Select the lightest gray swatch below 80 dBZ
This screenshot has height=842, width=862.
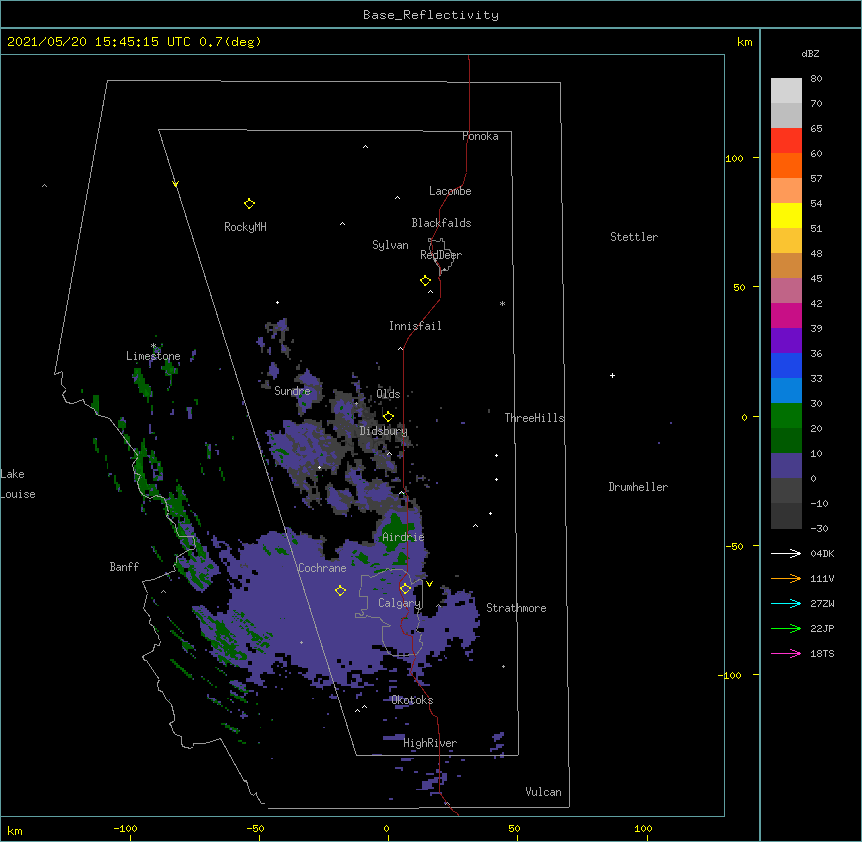pyautogui.click(x=786, y=91)
